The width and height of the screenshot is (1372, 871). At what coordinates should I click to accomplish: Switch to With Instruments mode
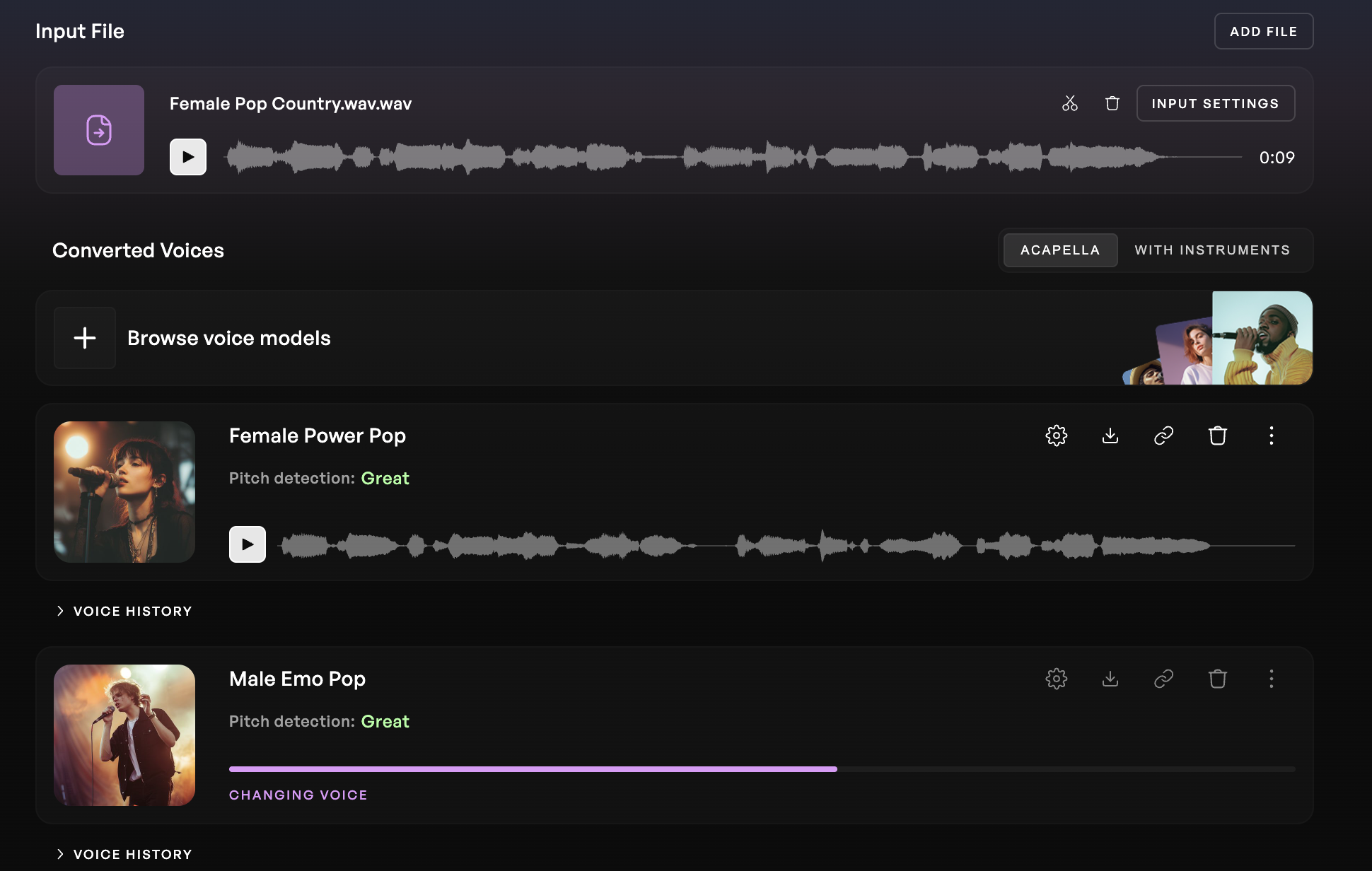(1211, 250)
